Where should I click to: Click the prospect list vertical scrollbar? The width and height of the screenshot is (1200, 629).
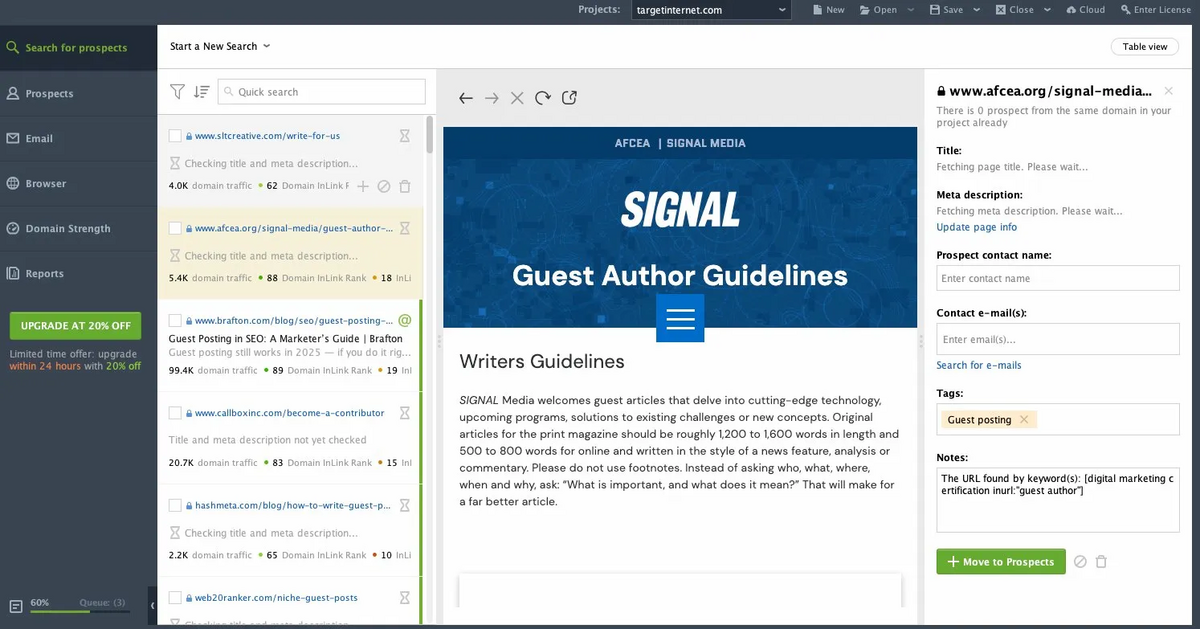431,135
